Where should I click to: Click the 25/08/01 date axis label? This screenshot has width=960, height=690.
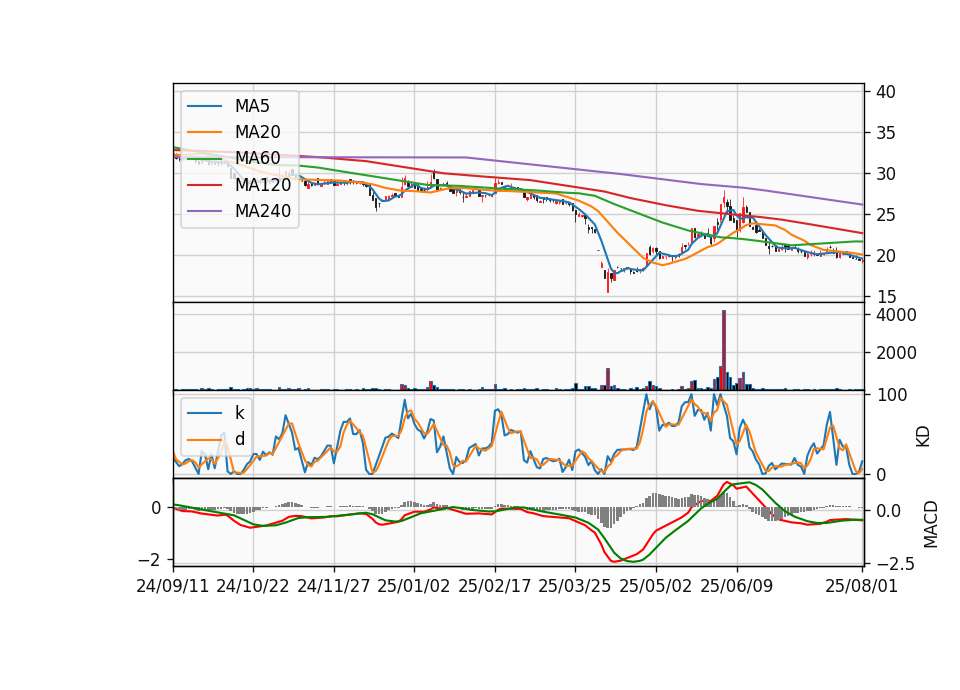[861, 586]
